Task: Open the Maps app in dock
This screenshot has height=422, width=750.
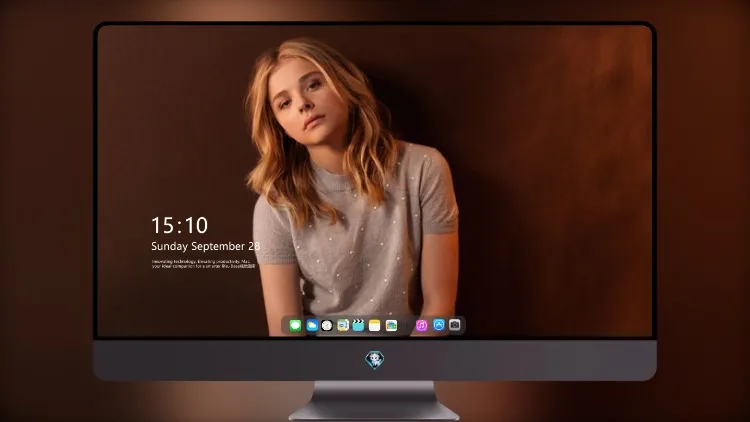Action: click(343, 325)
